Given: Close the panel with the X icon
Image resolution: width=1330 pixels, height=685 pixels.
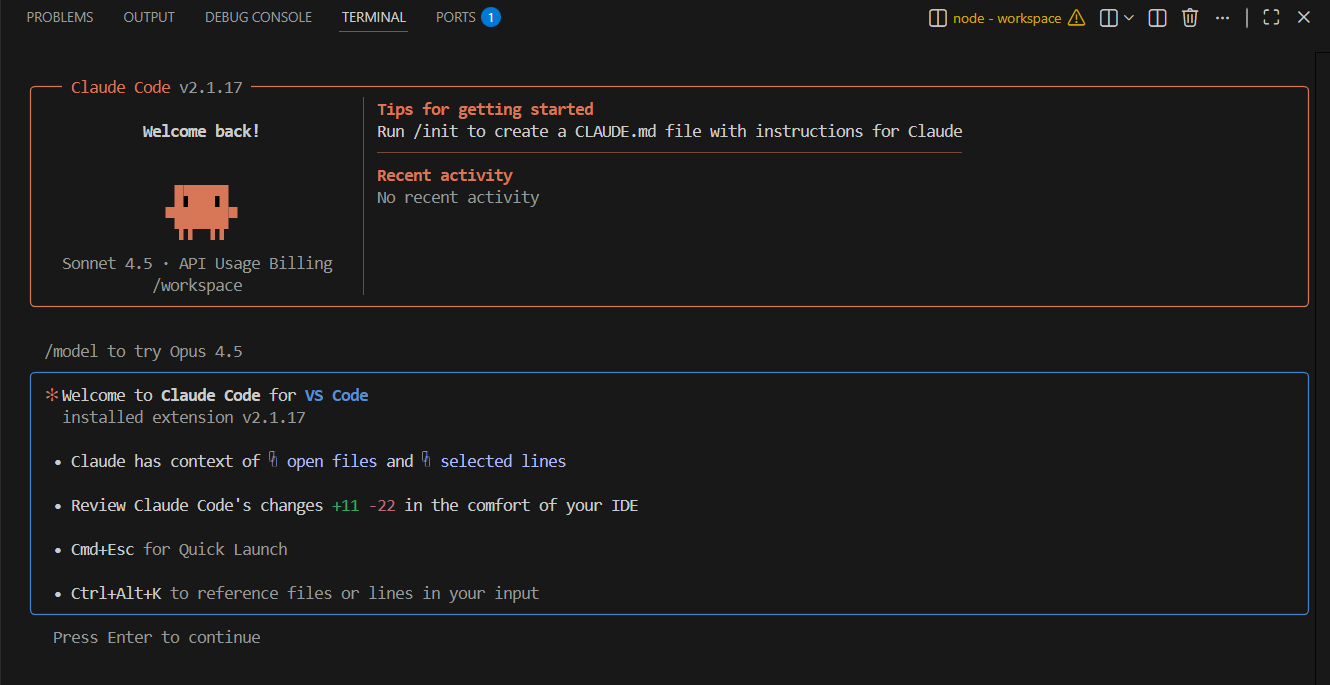Looking at the screenshot, I should [1303, 18].
